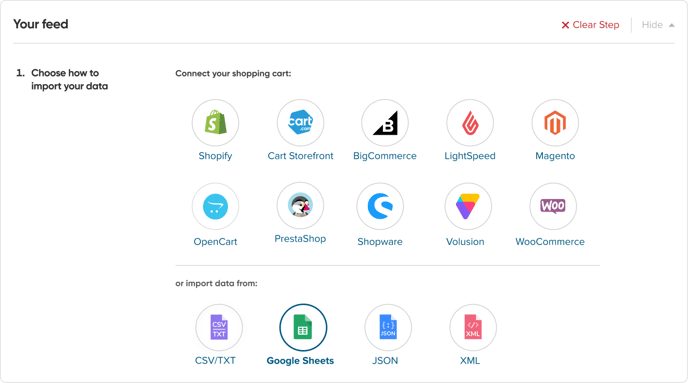This screenshot has width=688, height=383.
Task: Select the Magento logo icon
Action: point(555,122)
